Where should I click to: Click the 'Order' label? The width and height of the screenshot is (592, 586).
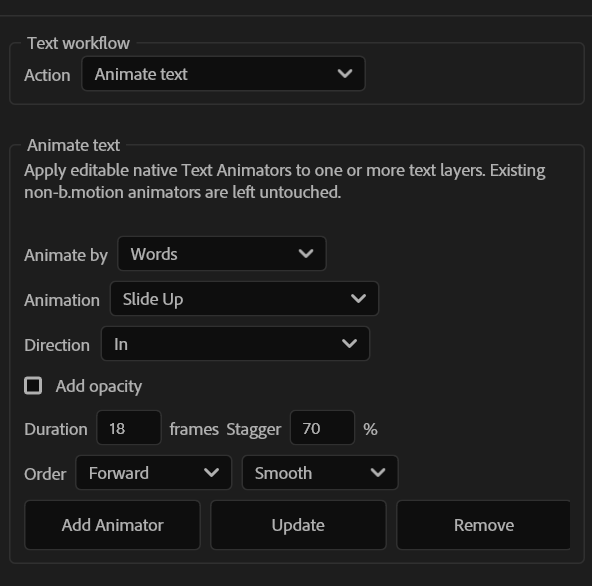click(45, 474)
